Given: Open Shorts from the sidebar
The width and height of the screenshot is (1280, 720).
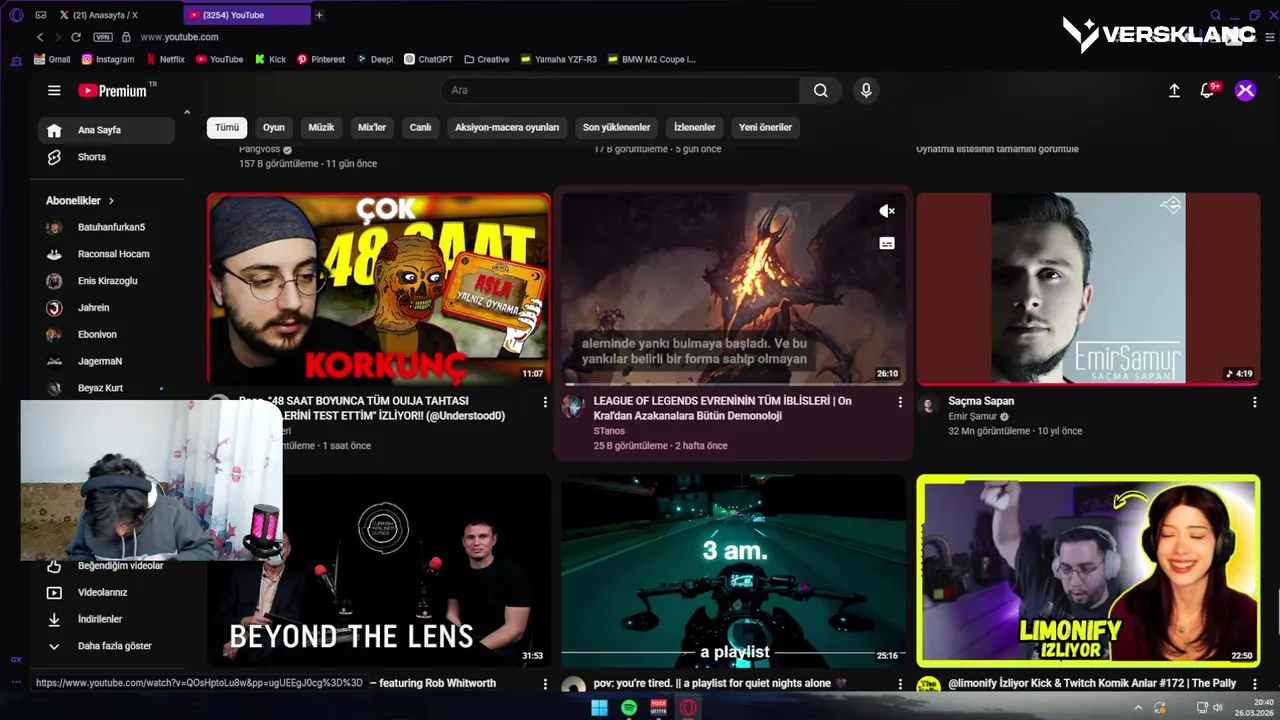Looking at the screenshot, I should tap(106, 157).
